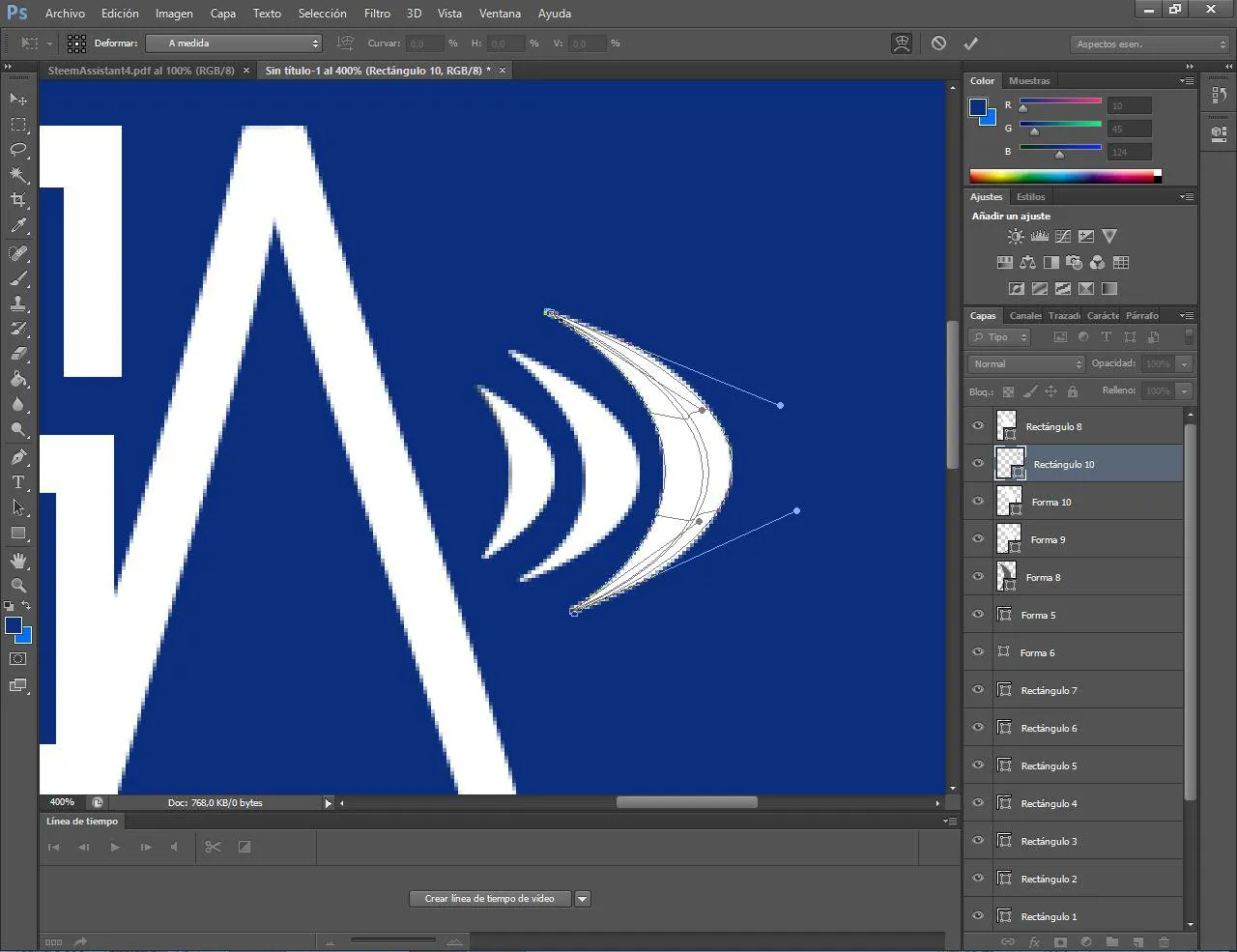Open the Ventana menu

pyautogui.click(x=500, y=14)
